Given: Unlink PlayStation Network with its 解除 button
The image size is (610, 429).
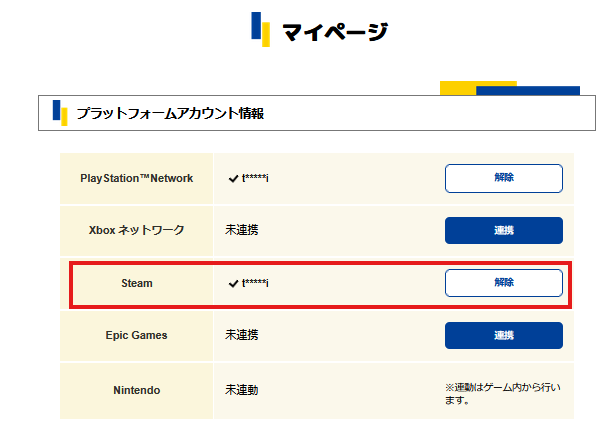Looking at the screenshot, I should (x=504, y=178).
